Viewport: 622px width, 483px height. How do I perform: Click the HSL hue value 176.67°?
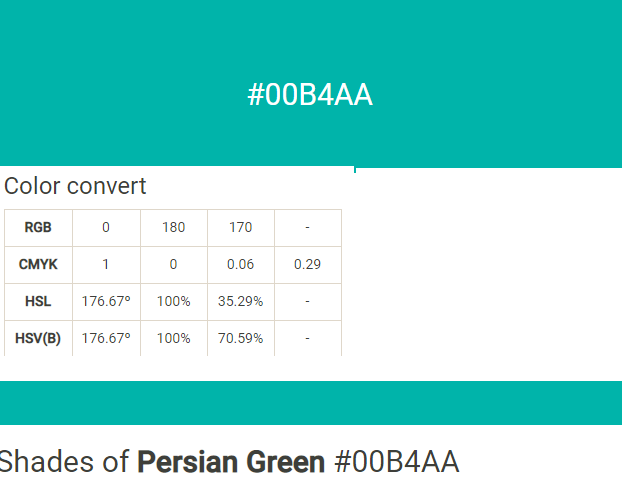click(106, 301)
